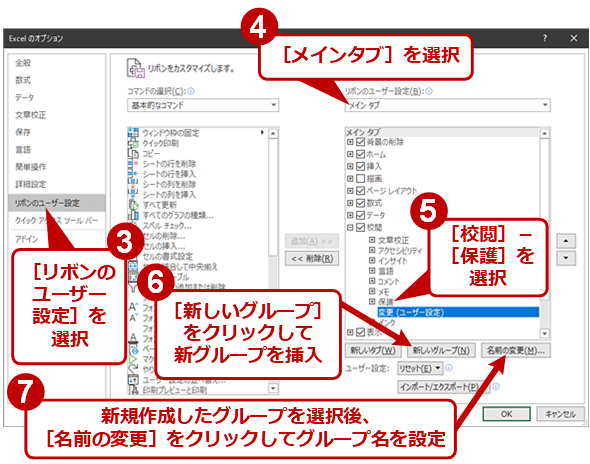This screenshot has height=464, width=590.
Task: Select the クイック印刷 command icon
Action: click(x=133, y=143)
